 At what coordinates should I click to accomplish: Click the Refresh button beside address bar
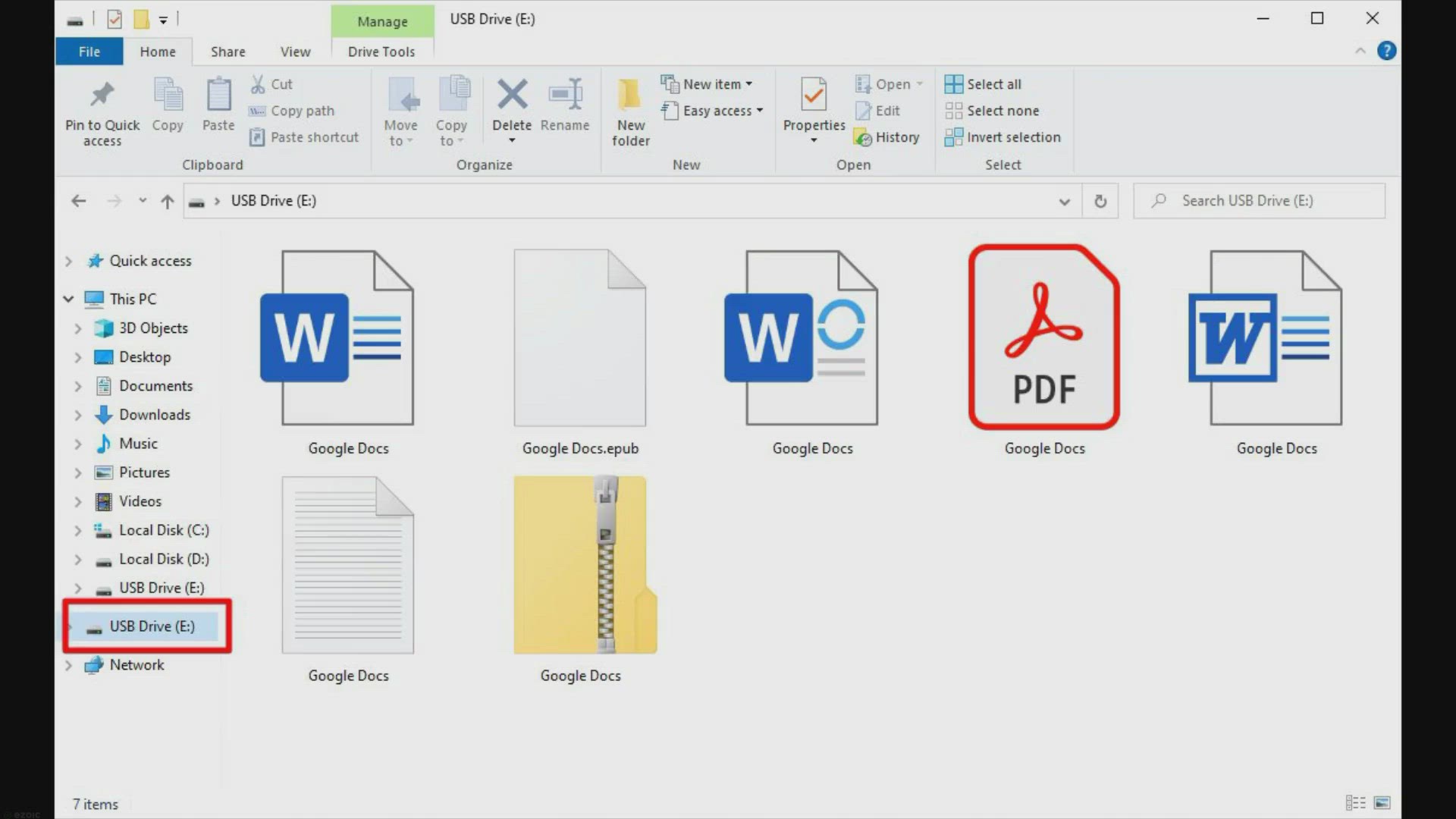[1100, 201]
